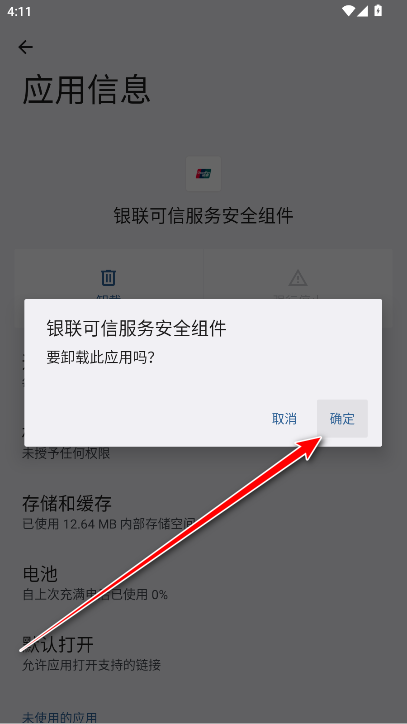Tap the cellular signal status icon
This screenshot has width=407, height=724.
point(363,11)
